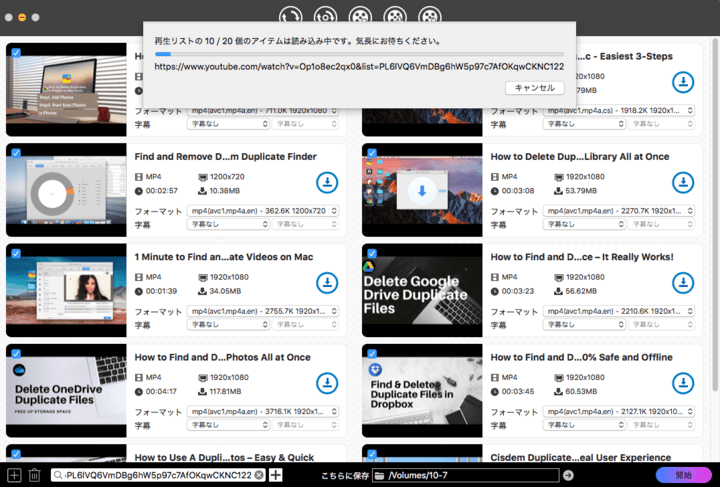Open format dropdown showing 2210.6K

619,311
